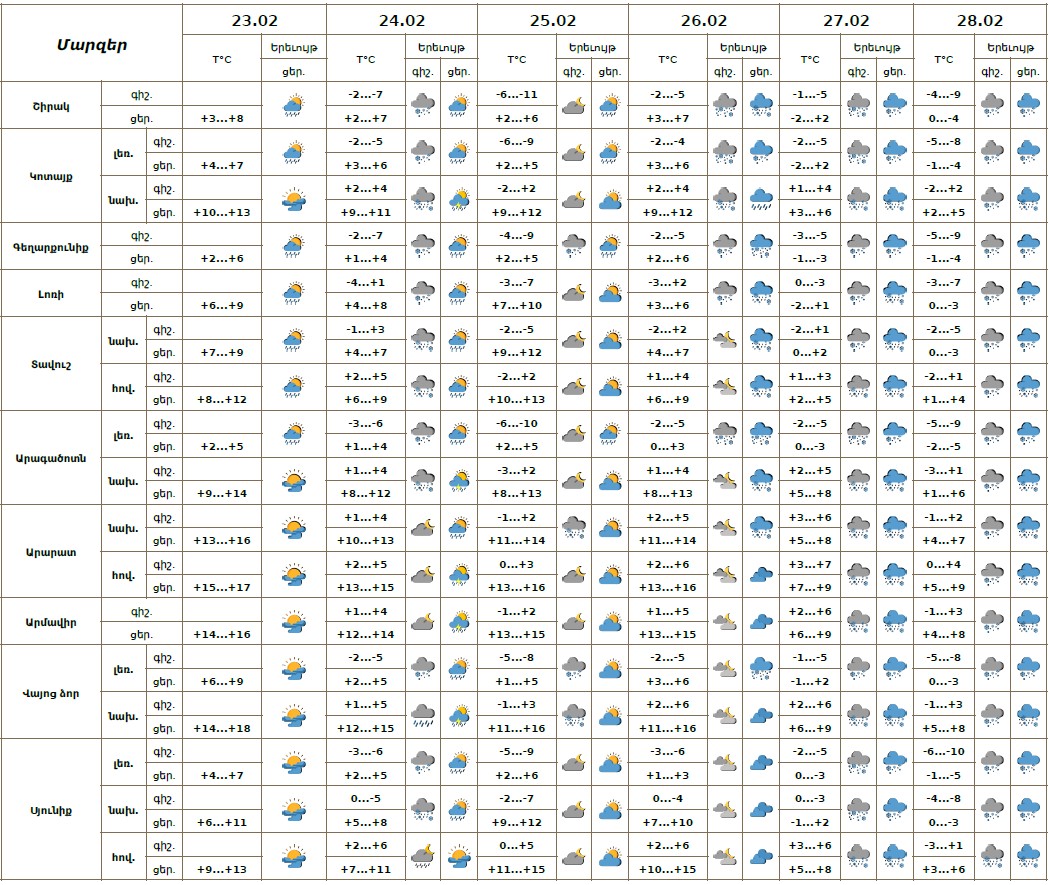
Task: Click the Արարատ region name
Action: (52, 551)
